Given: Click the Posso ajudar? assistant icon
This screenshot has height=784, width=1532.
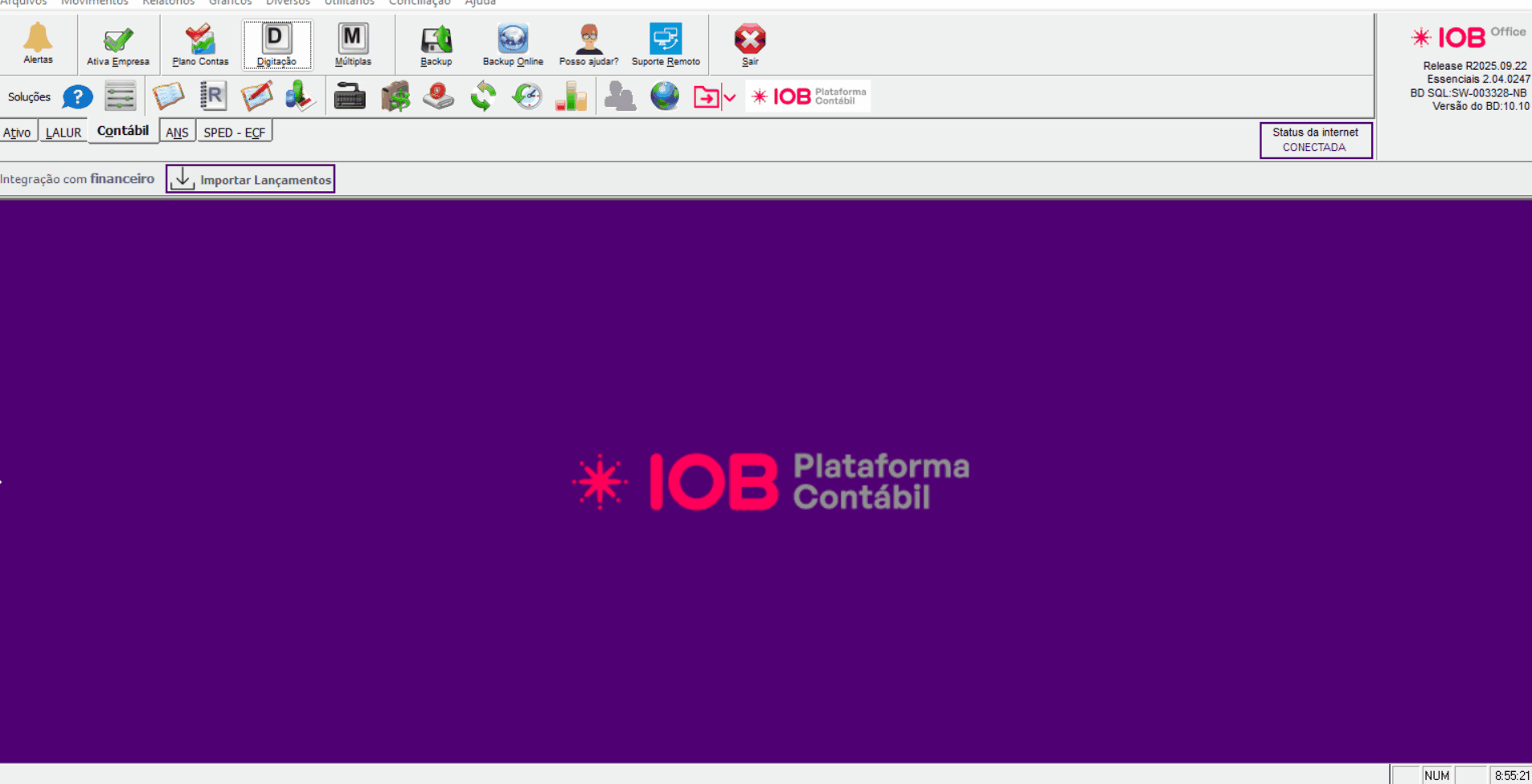Looking at the screenshot, I should (588, 45).
